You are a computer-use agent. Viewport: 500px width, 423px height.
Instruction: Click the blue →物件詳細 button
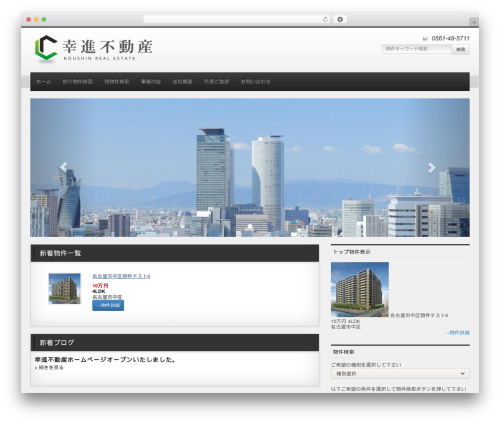click(108, 305)
